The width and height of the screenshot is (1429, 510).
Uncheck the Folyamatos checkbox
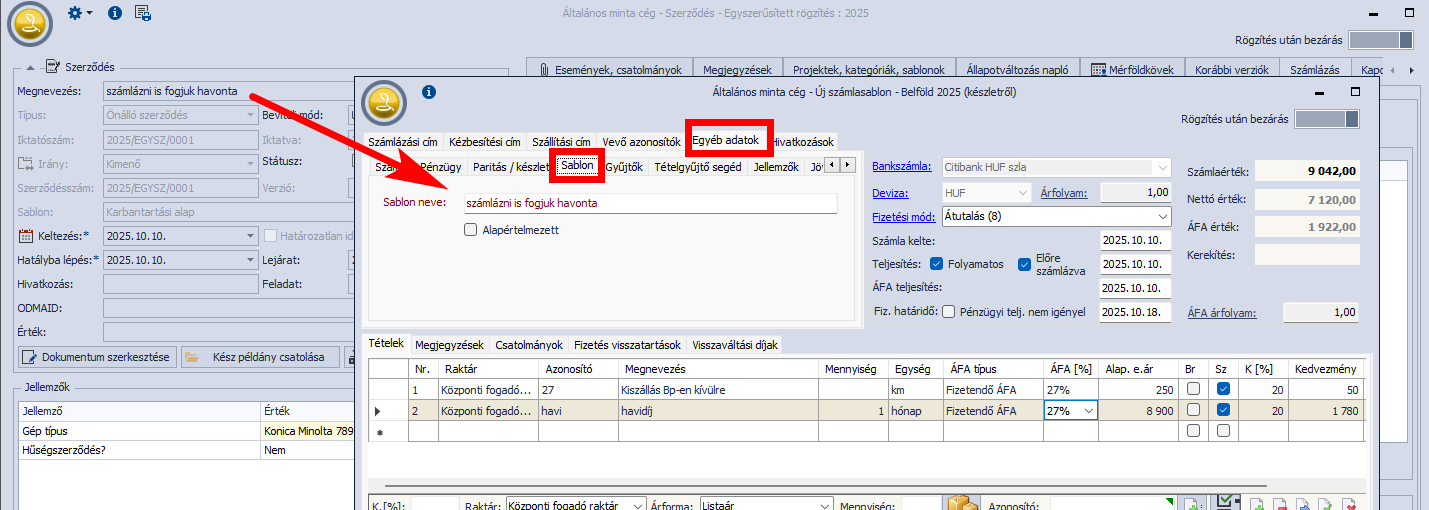[x=936, y=264]
